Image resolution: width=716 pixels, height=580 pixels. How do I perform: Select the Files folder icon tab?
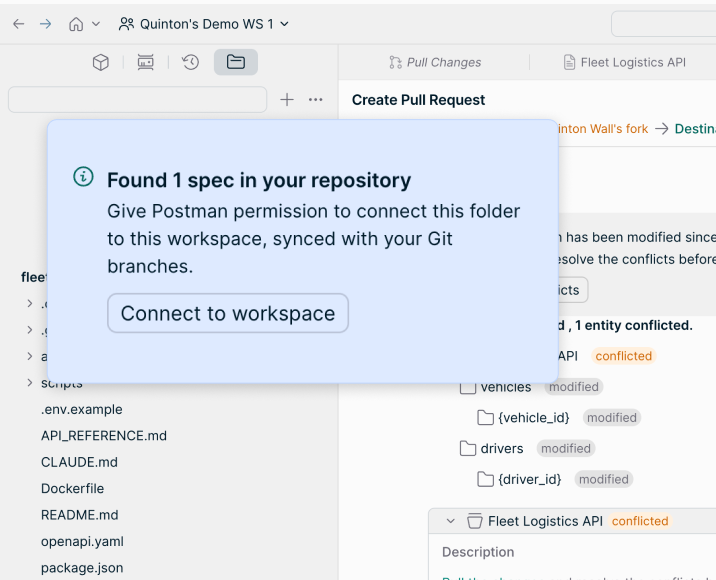tap(236, 62)
